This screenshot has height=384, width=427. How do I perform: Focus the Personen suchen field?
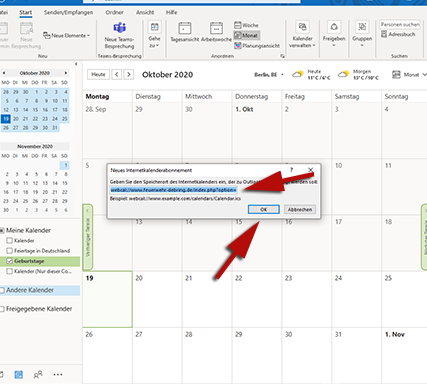400,24
